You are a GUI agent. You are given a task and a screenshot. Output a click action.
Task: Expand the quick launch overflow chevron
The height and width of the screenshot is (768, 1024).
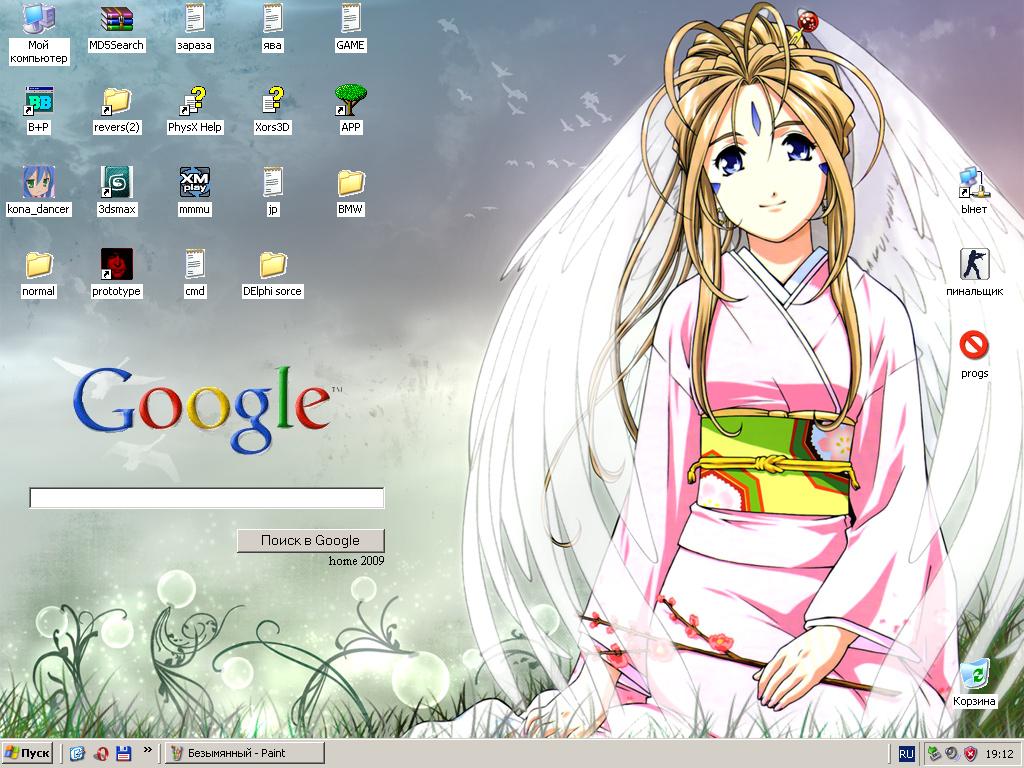pyautogui.click(x=148, y=749)
